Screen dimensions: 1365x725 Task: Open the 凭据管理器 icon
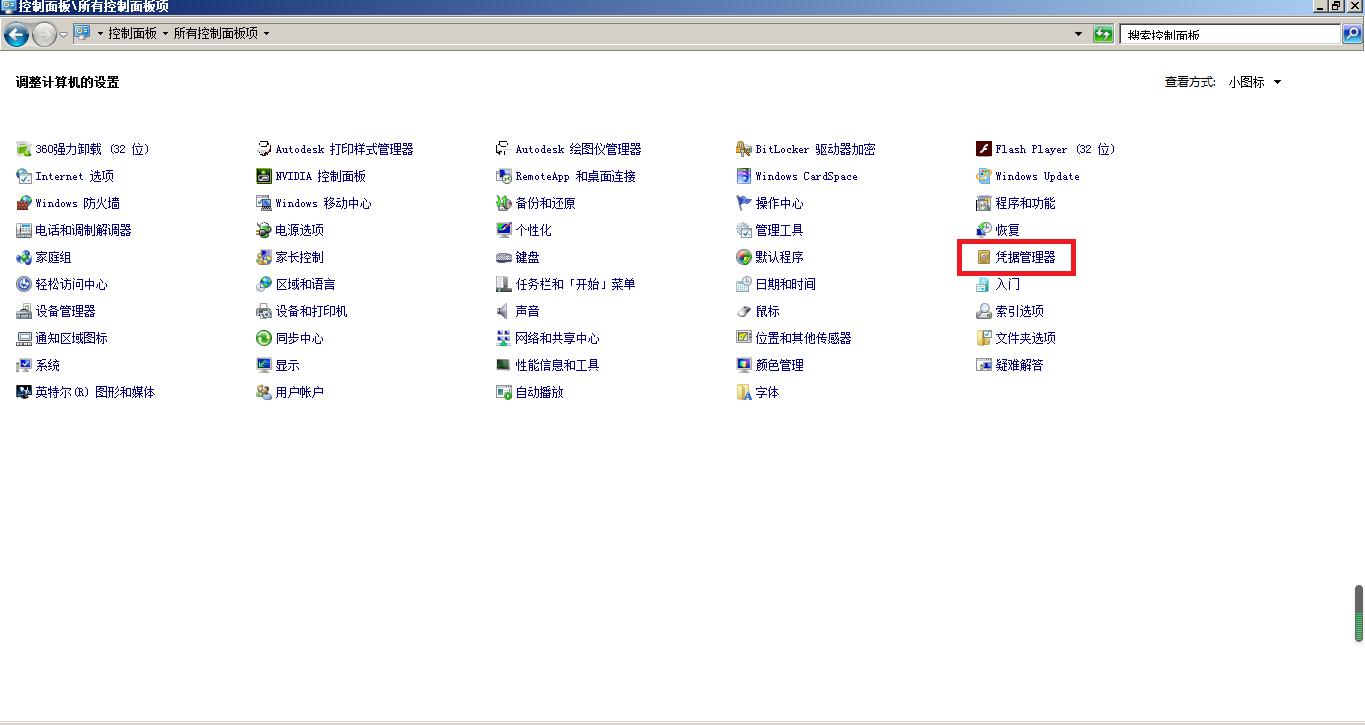click(984, 257)
